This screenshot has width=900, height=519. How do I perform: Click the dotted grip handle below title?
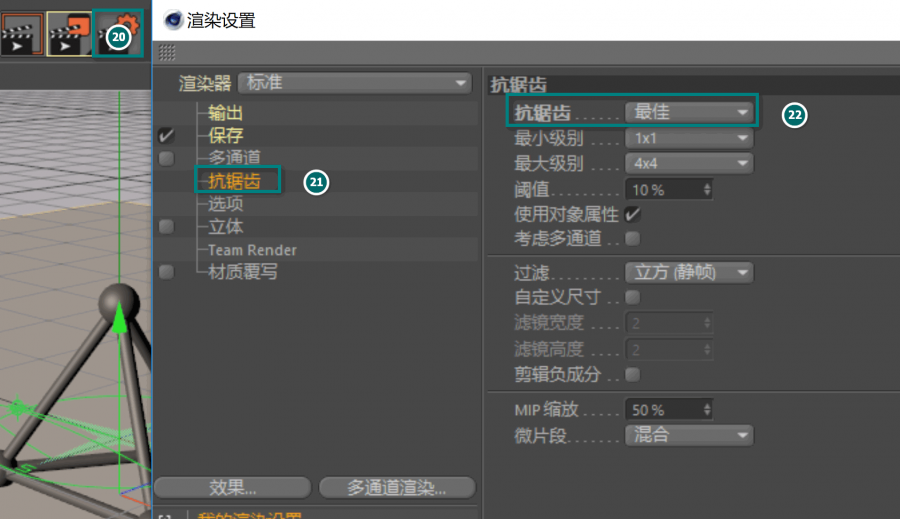[x=167, y=52]
